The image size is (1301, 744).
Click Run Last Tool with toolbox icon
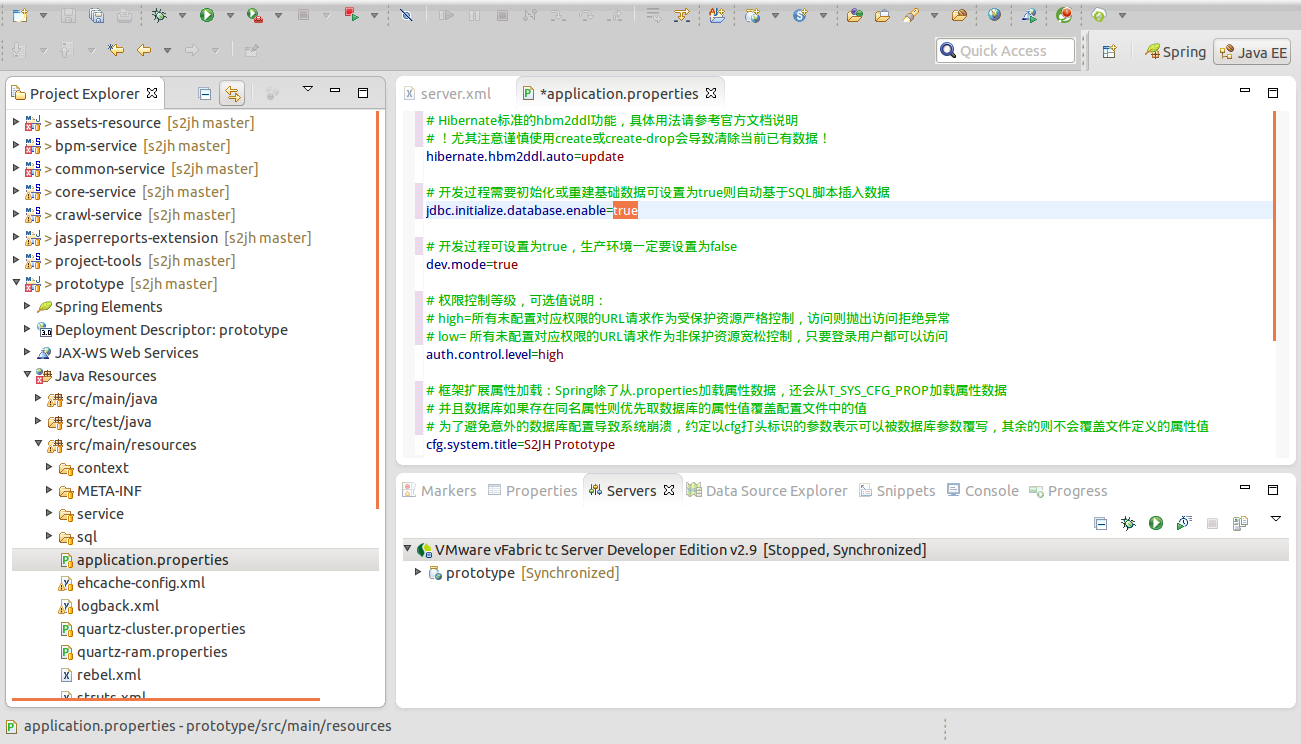pyautogui.click(x=255, y=15)
